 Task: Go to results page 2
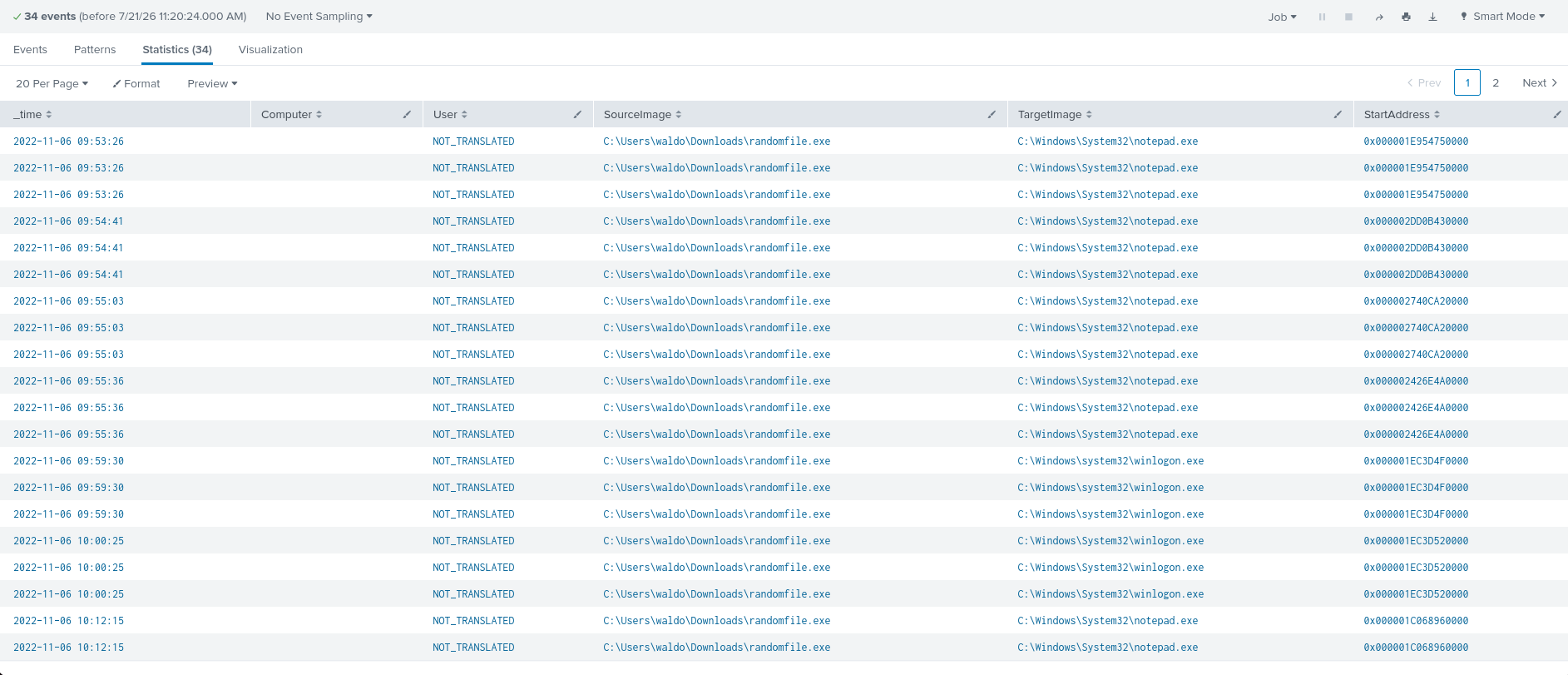(x=1496, y=82)
